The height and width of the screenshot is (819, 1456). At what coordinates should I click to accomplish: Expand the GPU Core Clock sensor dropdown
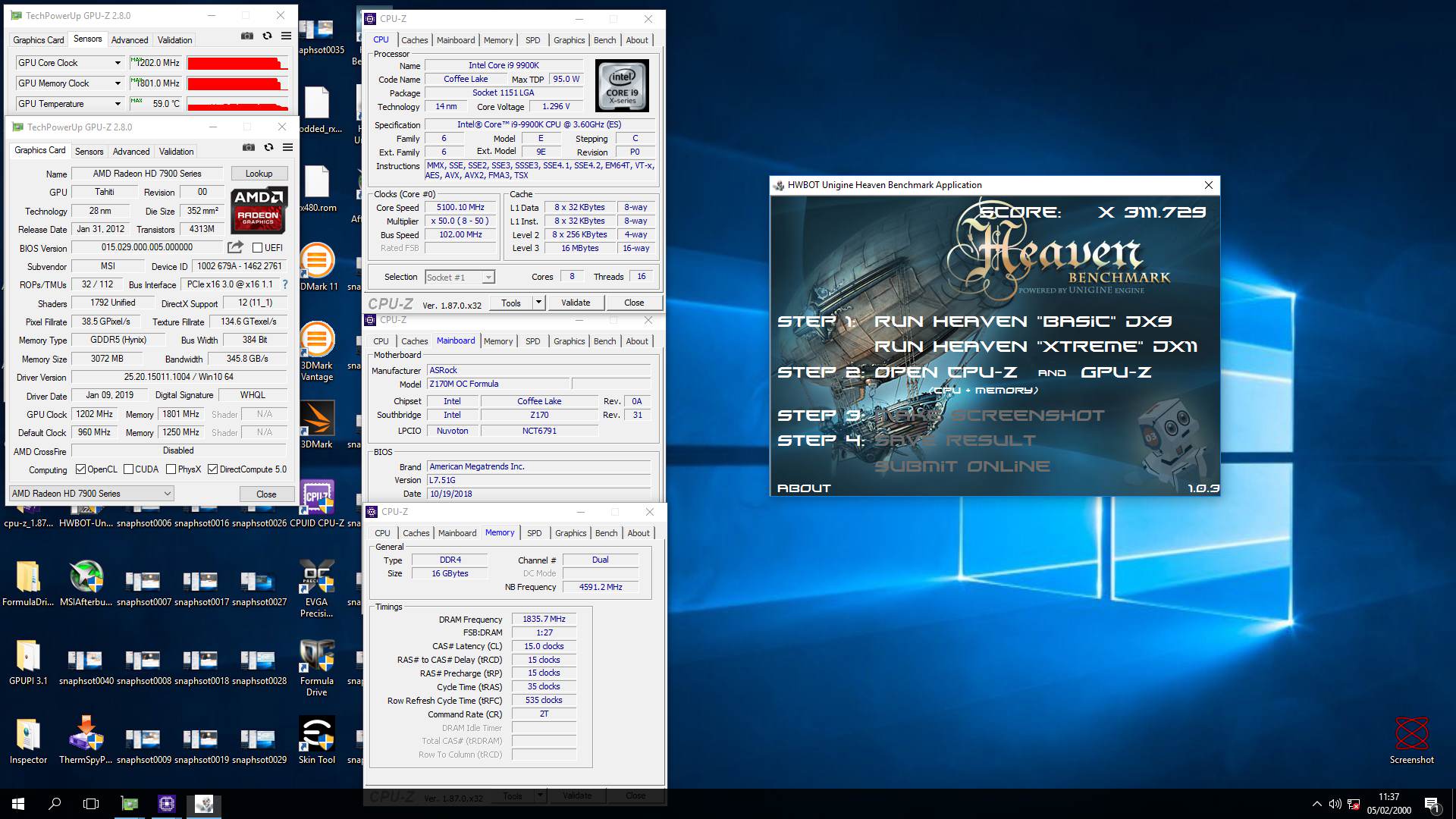(x=118, y=63)
